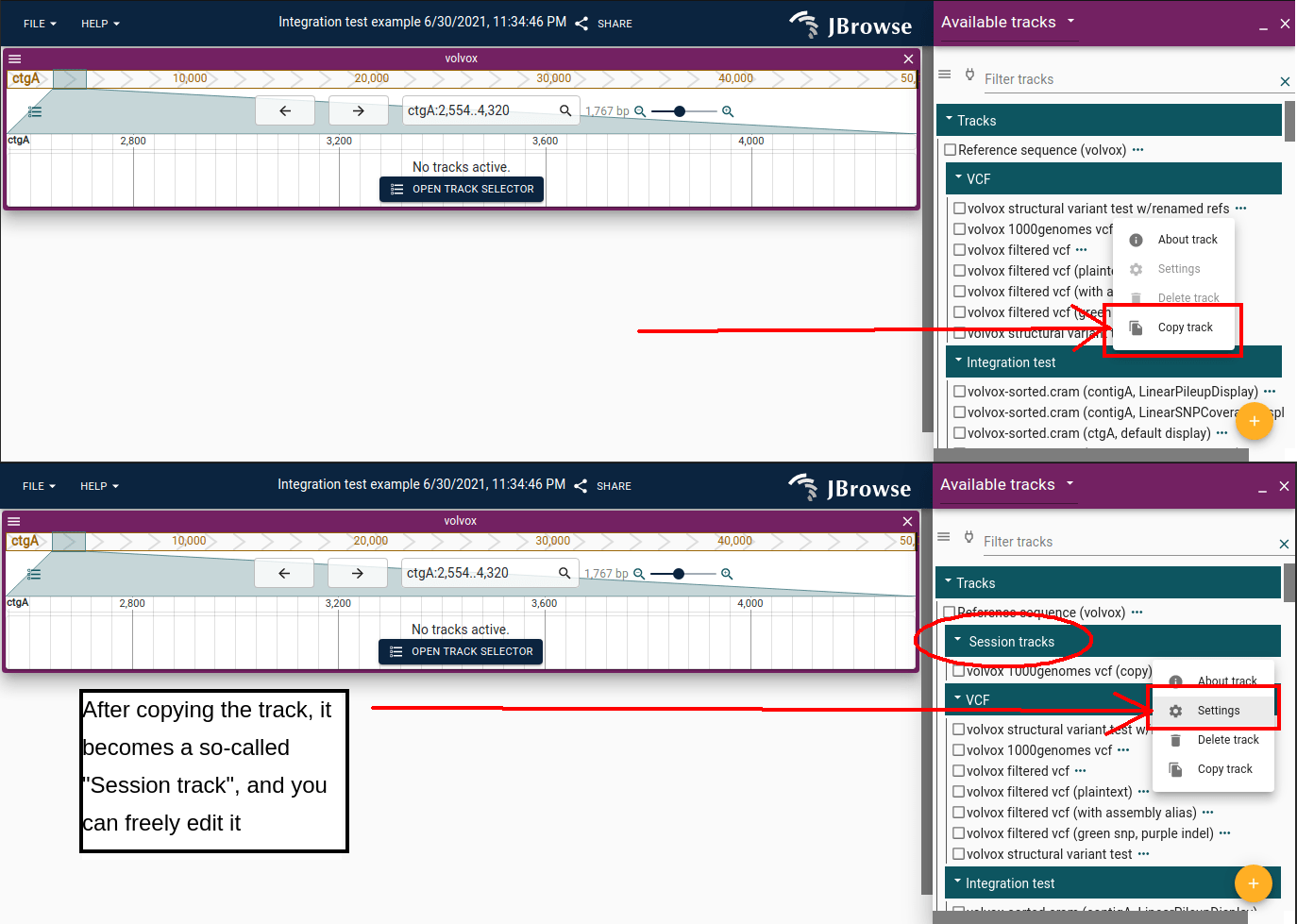This screenshot has width=1297, height=924.
Task: Click OPEN TRACK SELECTOR button in top view
Action: (x=462, y=189)
